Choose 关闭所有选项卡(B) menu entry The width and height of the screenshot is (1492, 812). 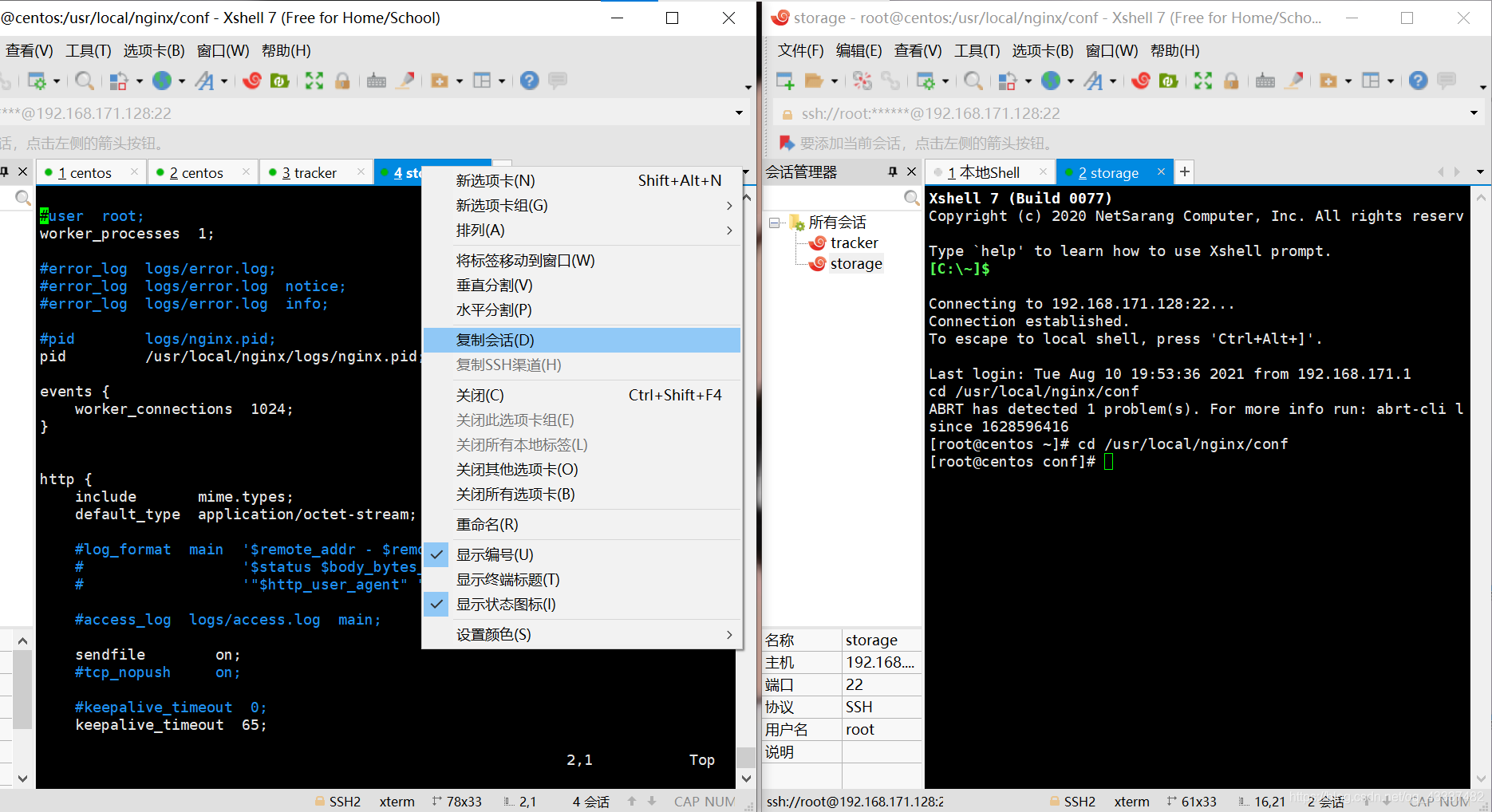coord(582,495)
